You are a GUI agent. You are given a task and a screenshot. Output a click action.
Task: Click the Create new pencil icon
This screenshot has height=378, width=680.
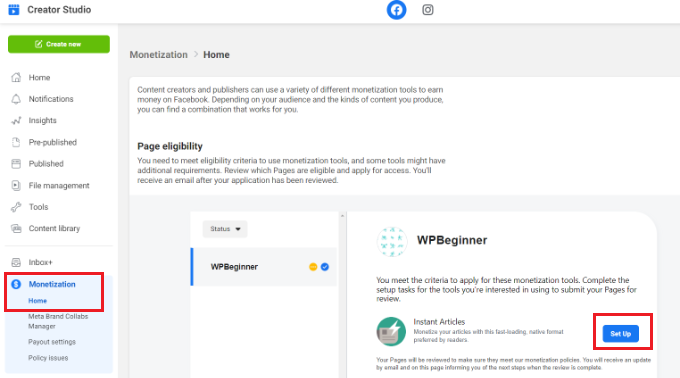pyautogui.click(x=39, y=44)
